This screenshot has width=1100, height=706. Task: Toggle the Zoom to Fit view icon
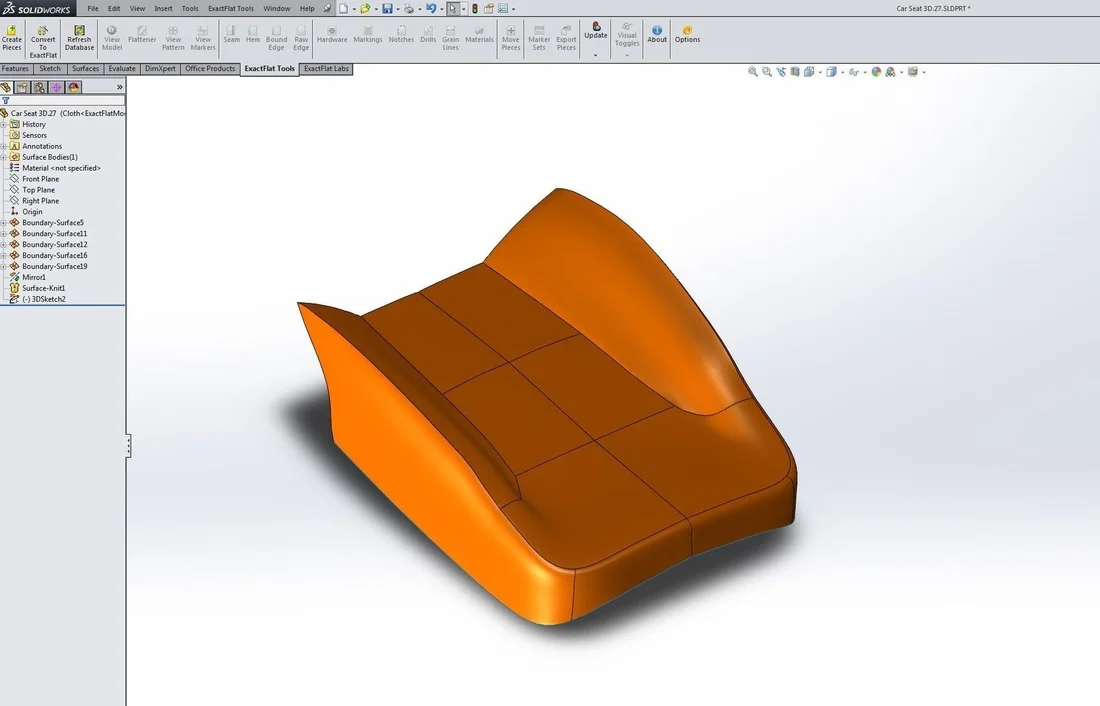click(753, 71)
